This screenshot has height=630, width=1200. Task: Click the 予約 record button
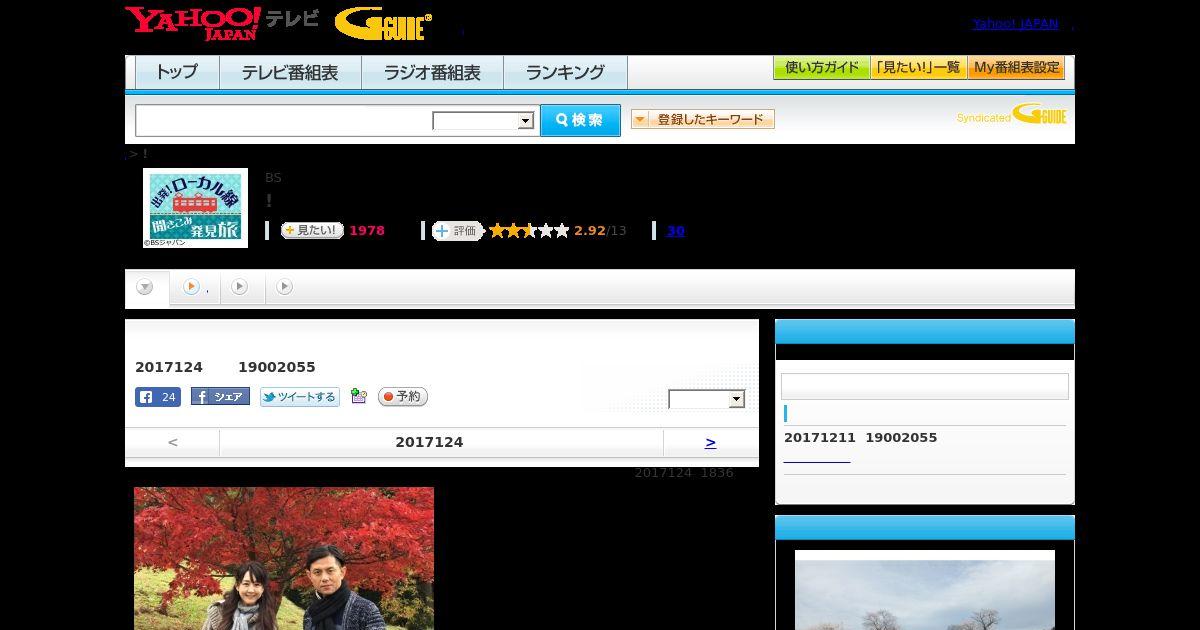[403, 397]
